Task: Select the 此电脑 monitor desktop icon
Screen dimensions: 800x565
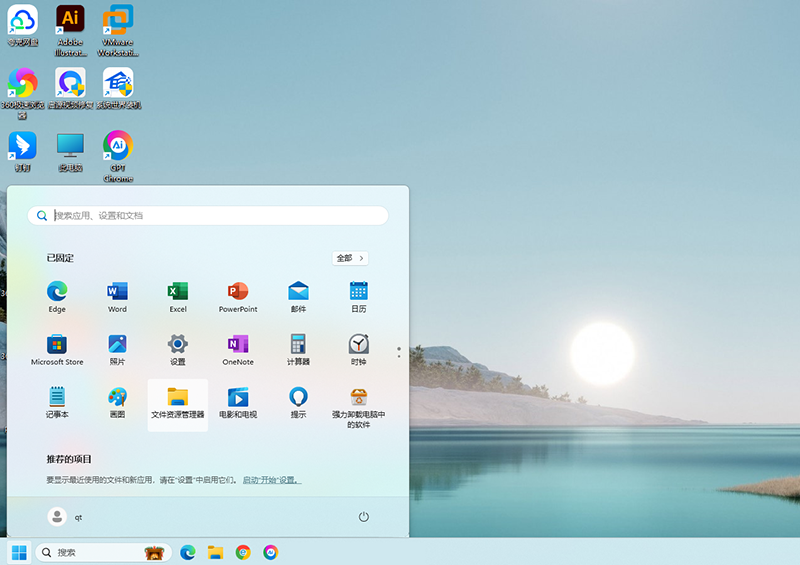Action: click(x=70, y=152)
